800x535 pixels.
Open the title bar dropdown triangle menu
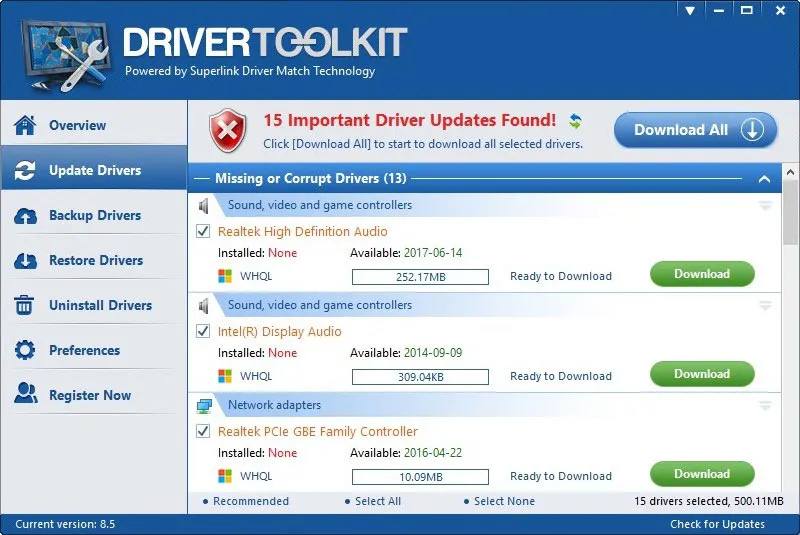click(x=690, y=11)
